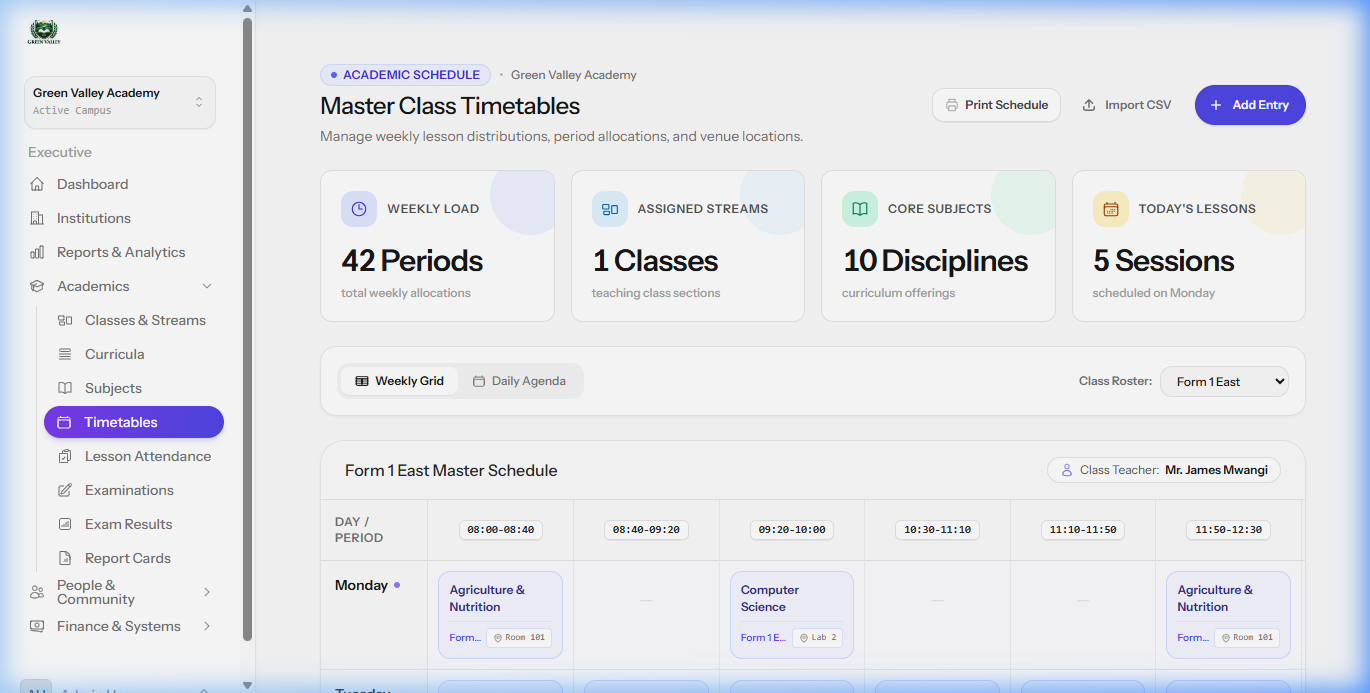Click the Add Entry button
Screen dimensions: 1370x693
(x=1250, y=105)
